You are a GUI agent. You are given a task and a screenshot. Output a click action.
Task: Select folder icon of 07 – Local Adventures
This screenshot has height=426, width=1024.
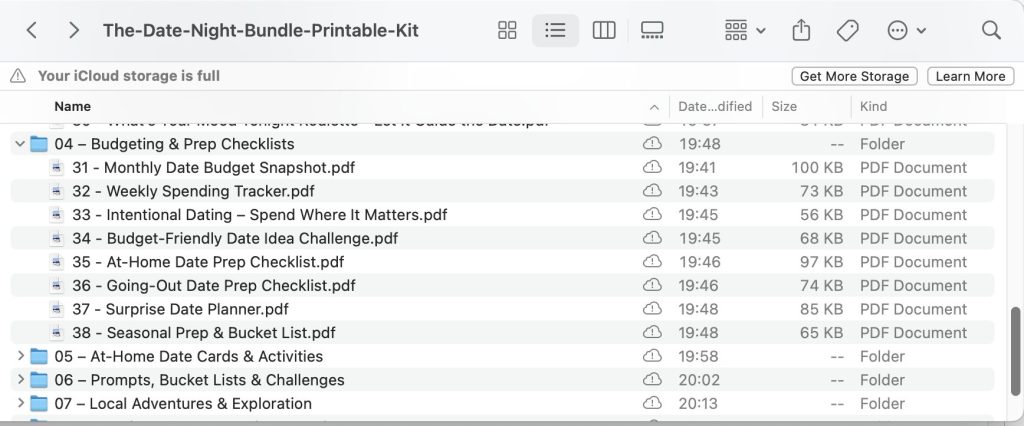click(39, 403)
